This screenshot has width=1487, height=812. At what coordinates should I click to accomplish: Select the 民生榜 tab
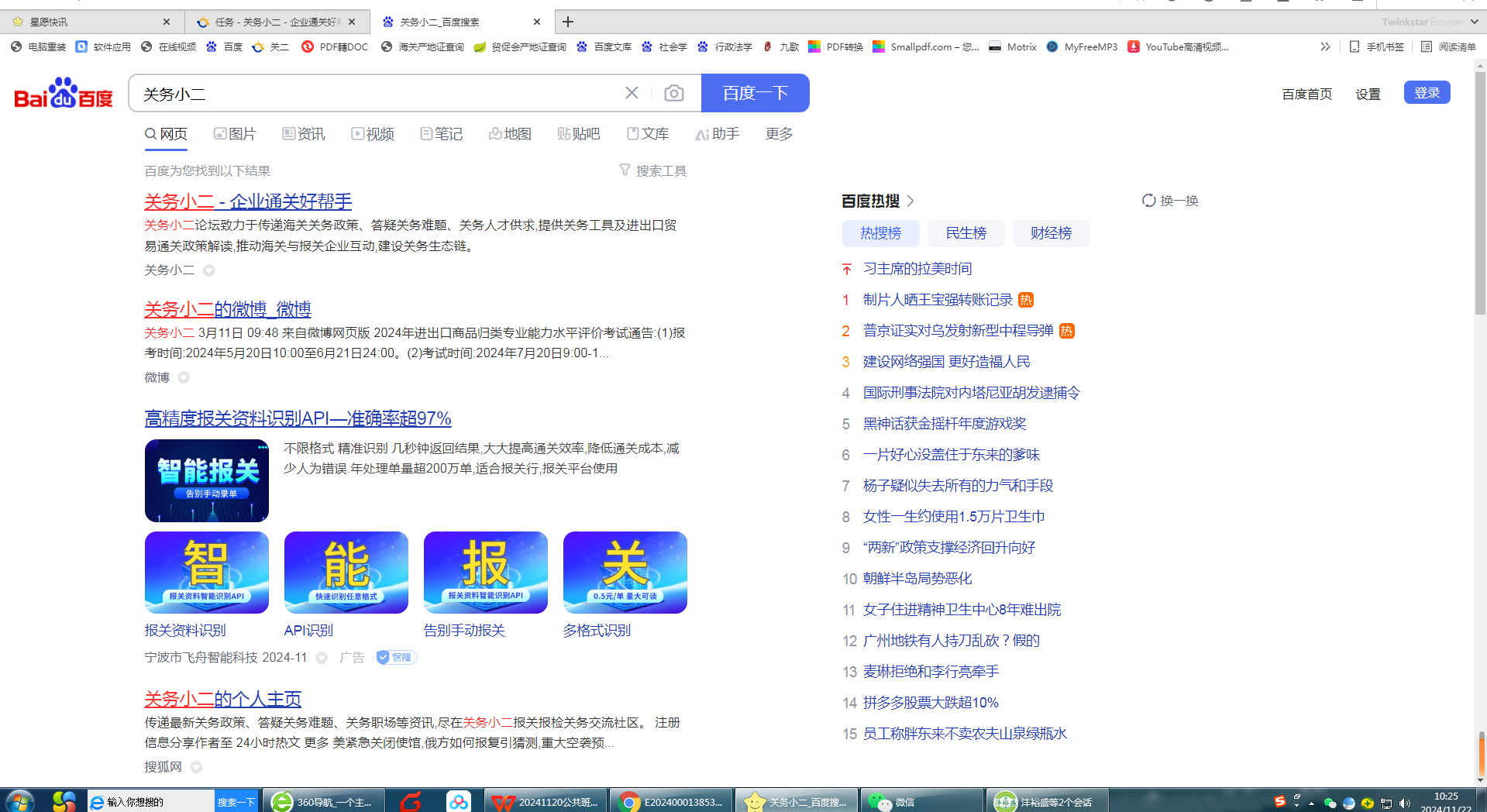pyautogui.click(x=966, y=233)
